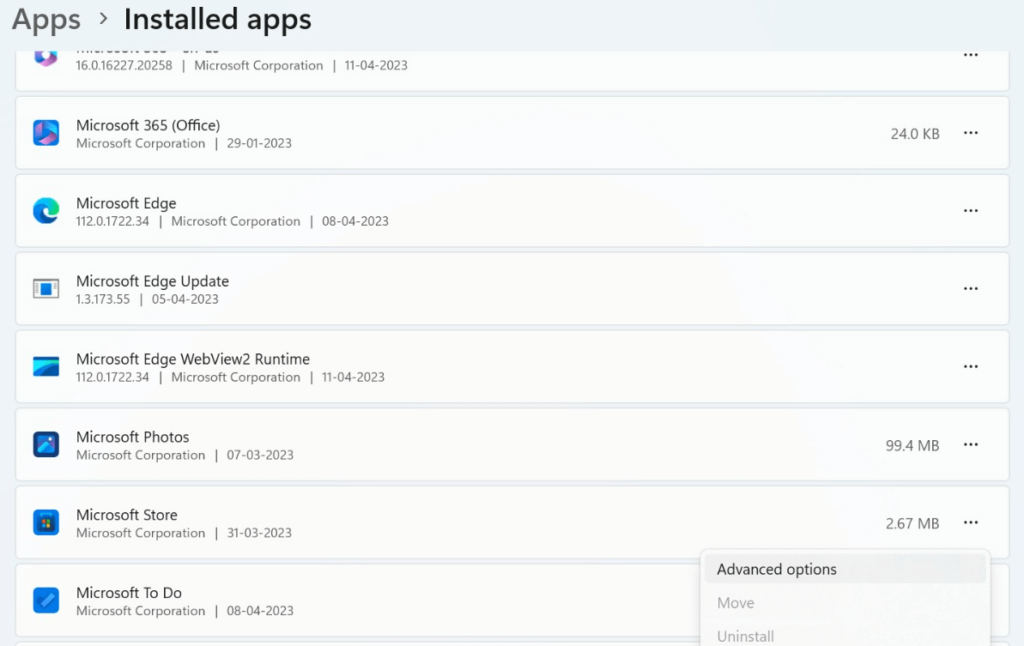
Task: Click the Microsoft To Do entry title
Action: pos(129,593)
